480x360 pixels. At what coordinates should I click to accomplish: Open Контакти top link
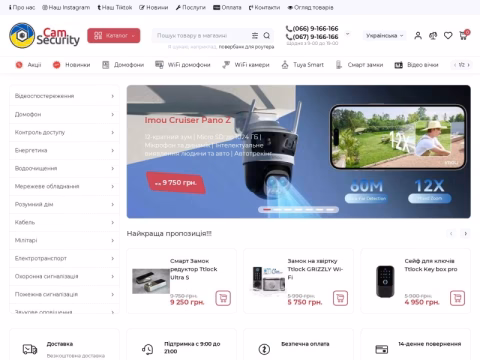[x=264, y=7]
